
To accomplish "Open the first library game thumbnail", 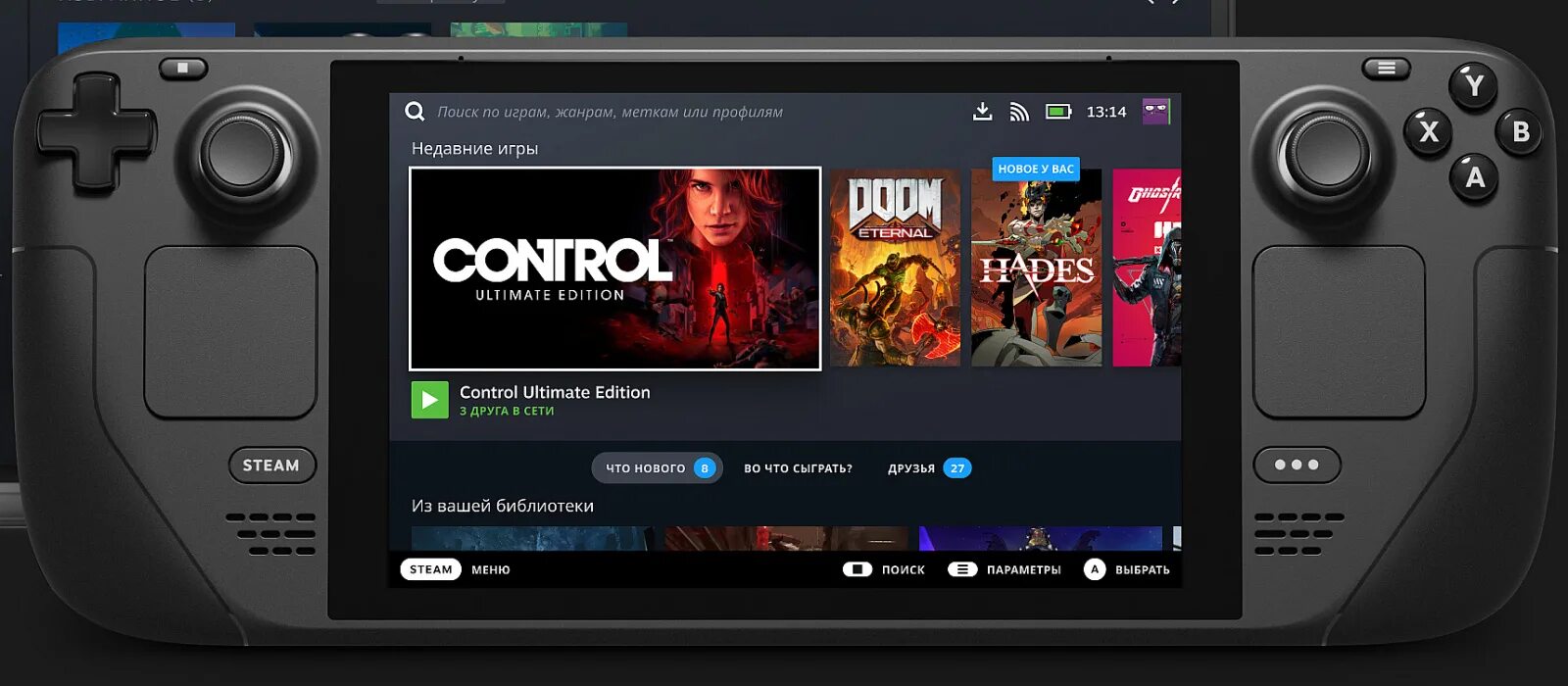I will (533, 539).
